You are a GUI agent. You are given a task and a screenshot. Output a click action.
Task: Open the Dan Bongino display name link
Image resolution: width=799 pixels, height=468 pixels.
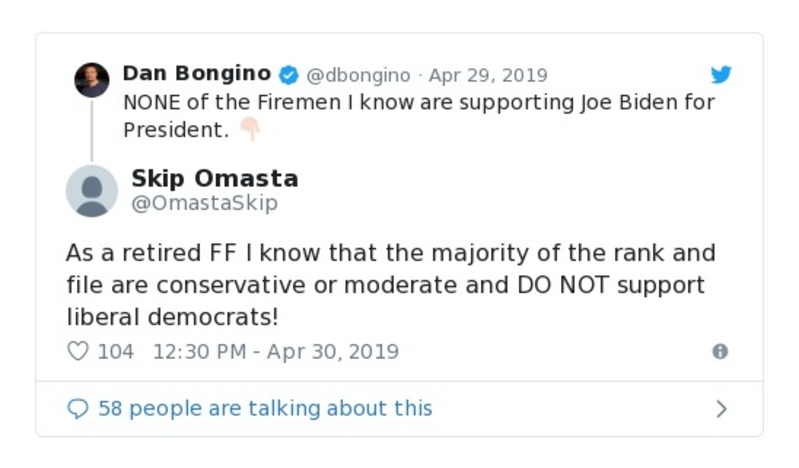pos(196,74)
